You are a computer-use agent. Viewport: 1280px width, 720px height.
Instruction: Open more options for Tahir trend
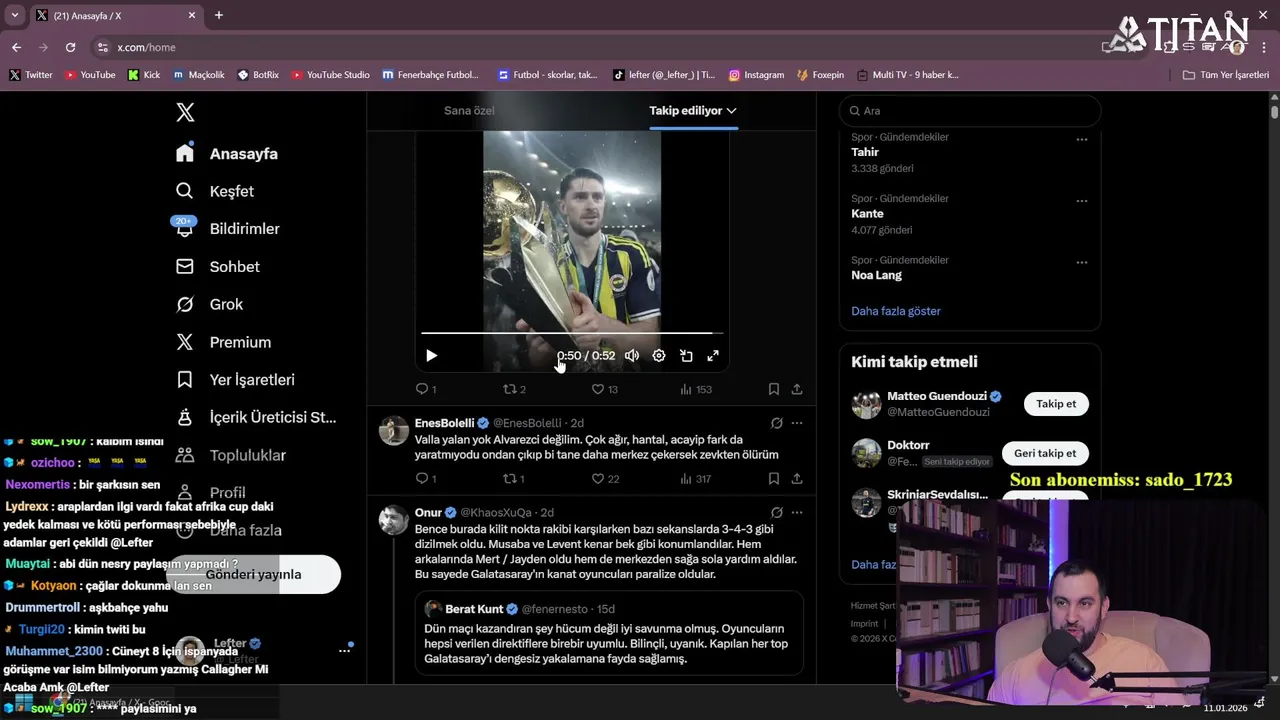[1081, 140]
